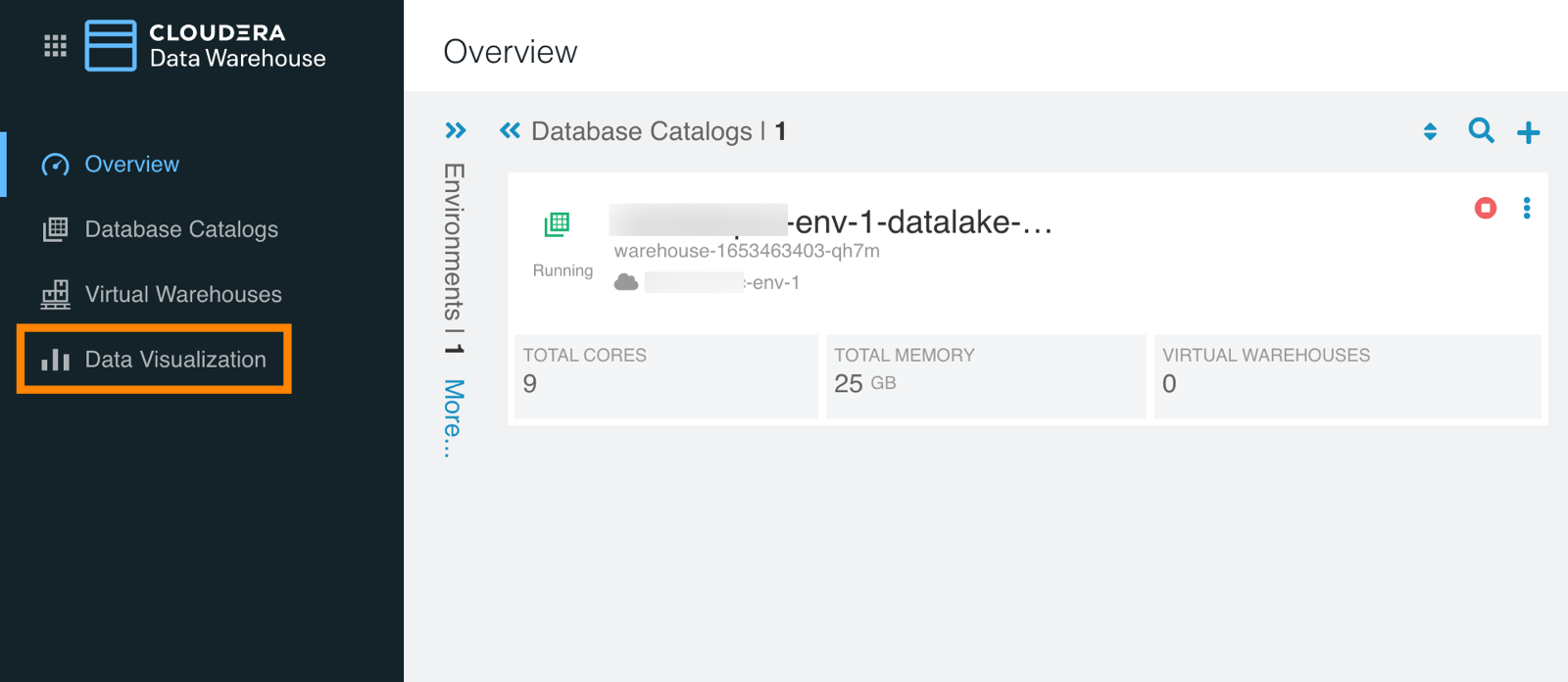
Task: Click the Virtual Warehouses sidebar icon
Action: coord(55,294)
